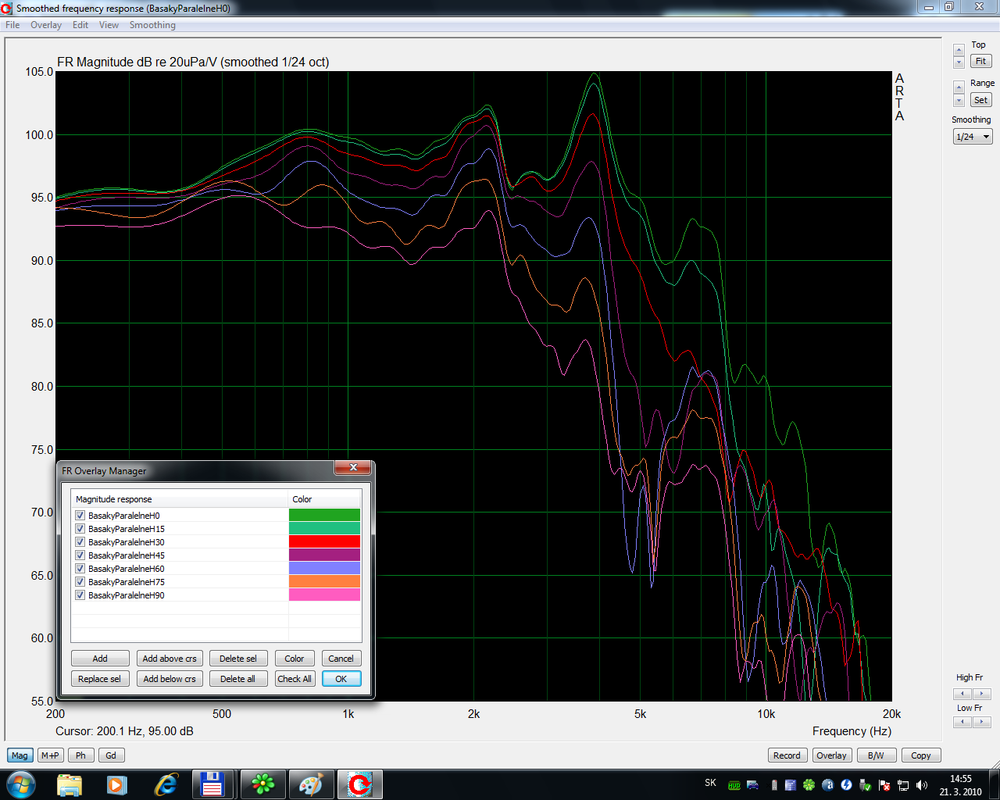Uncheck BasakyParalelneH0 overlay checkbox
Viewport: 1000px width, 800px height.
[80, 515]
